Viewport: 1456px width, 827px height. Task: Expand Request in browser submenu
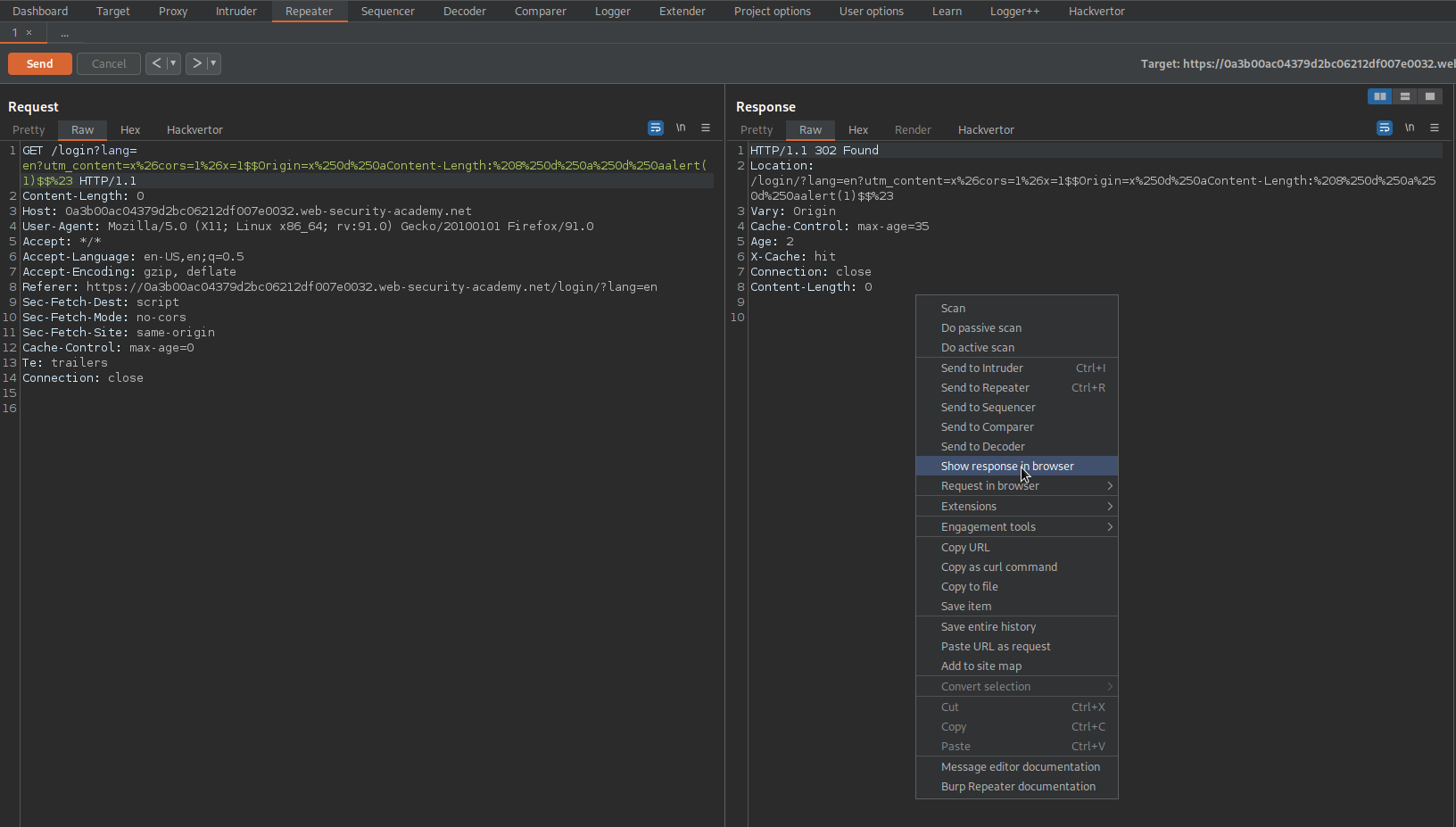[x=1017, y=486]
